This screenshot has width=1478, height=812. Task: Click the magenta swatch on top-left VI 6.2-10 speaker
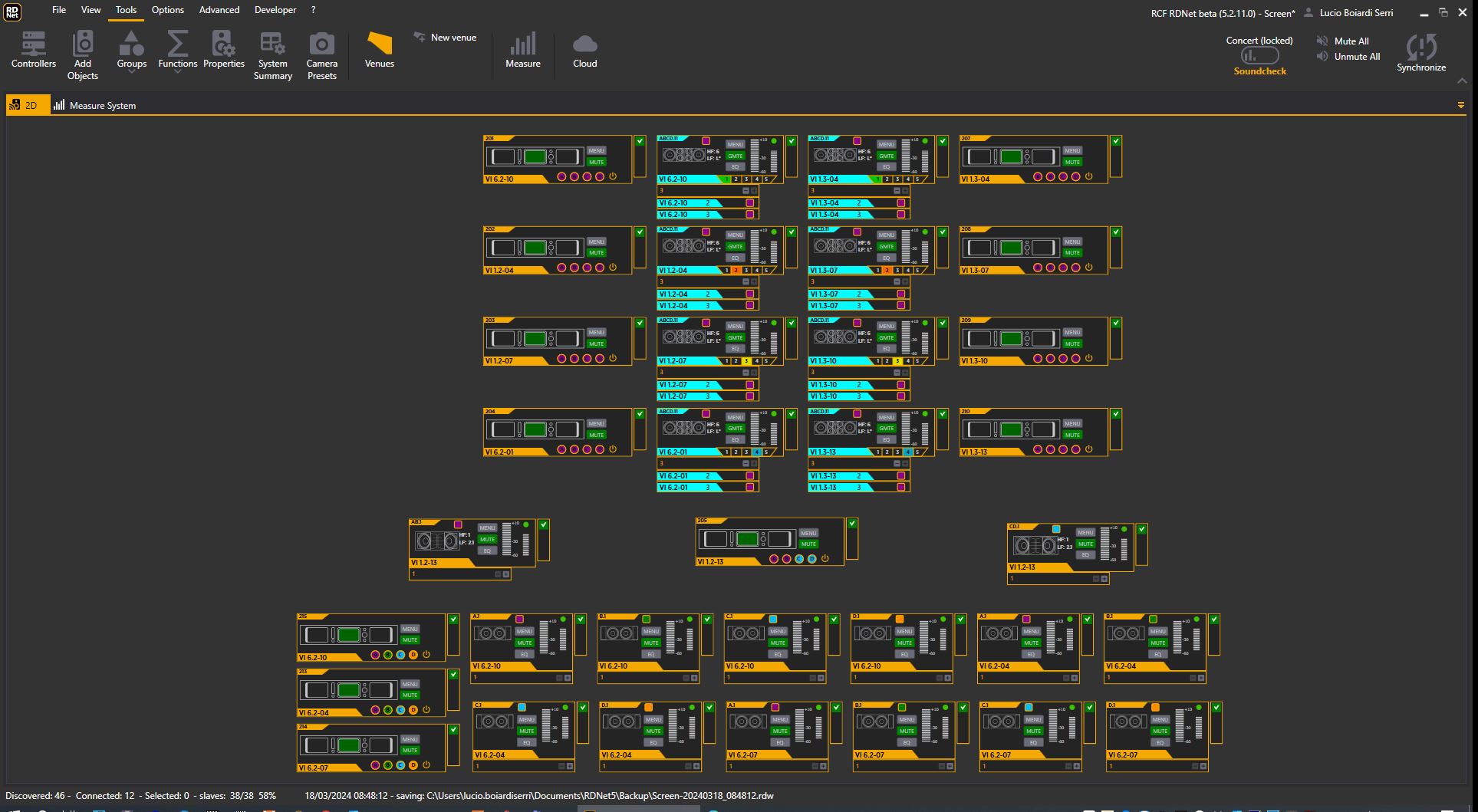pos(706,141)
